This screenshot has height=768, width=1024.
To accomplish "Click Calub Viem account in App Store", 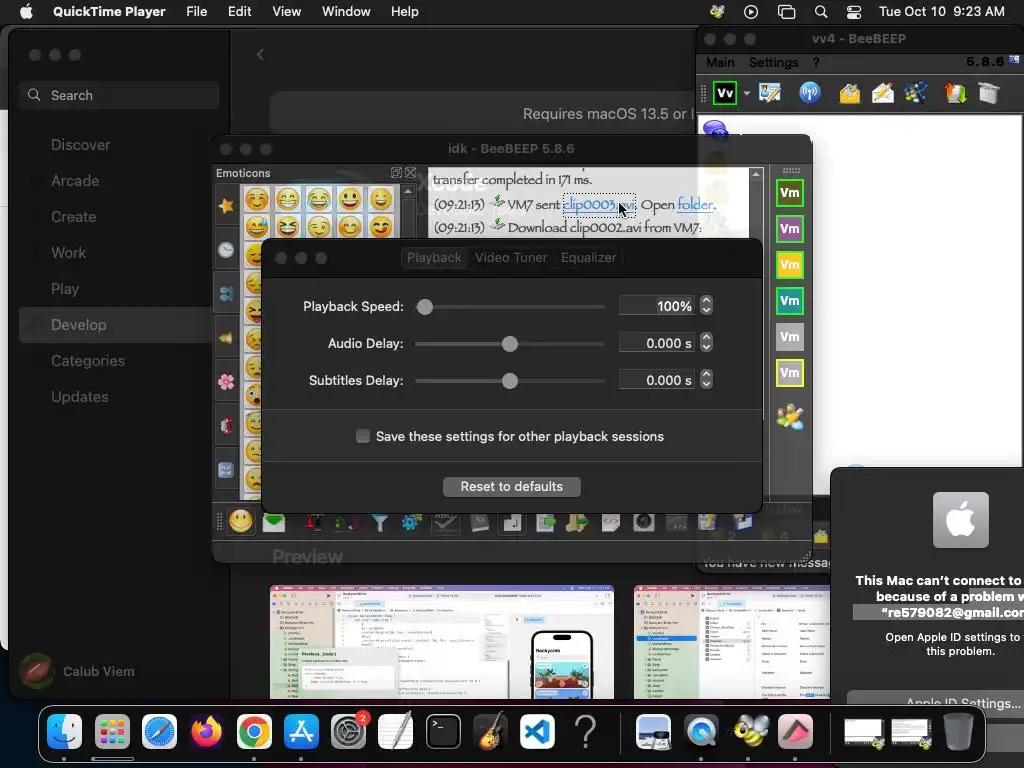I will click(77, 671).
